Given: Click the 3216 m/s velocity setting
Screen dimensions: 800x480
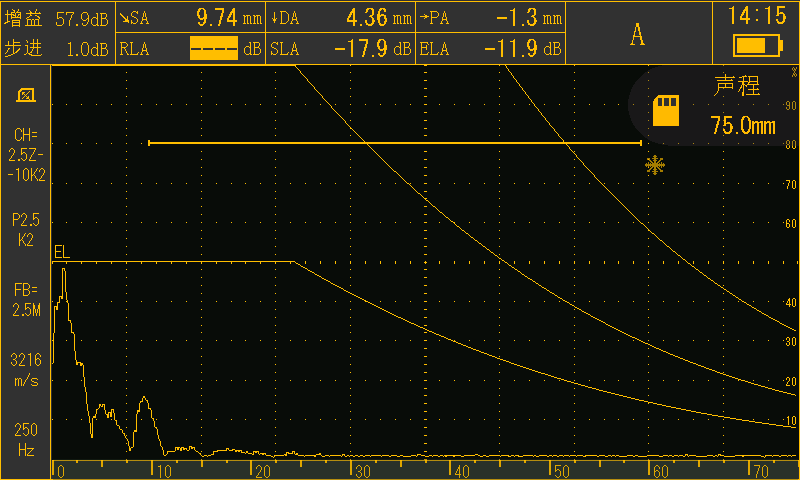Looking at the screenshot, I should [26, 370].
